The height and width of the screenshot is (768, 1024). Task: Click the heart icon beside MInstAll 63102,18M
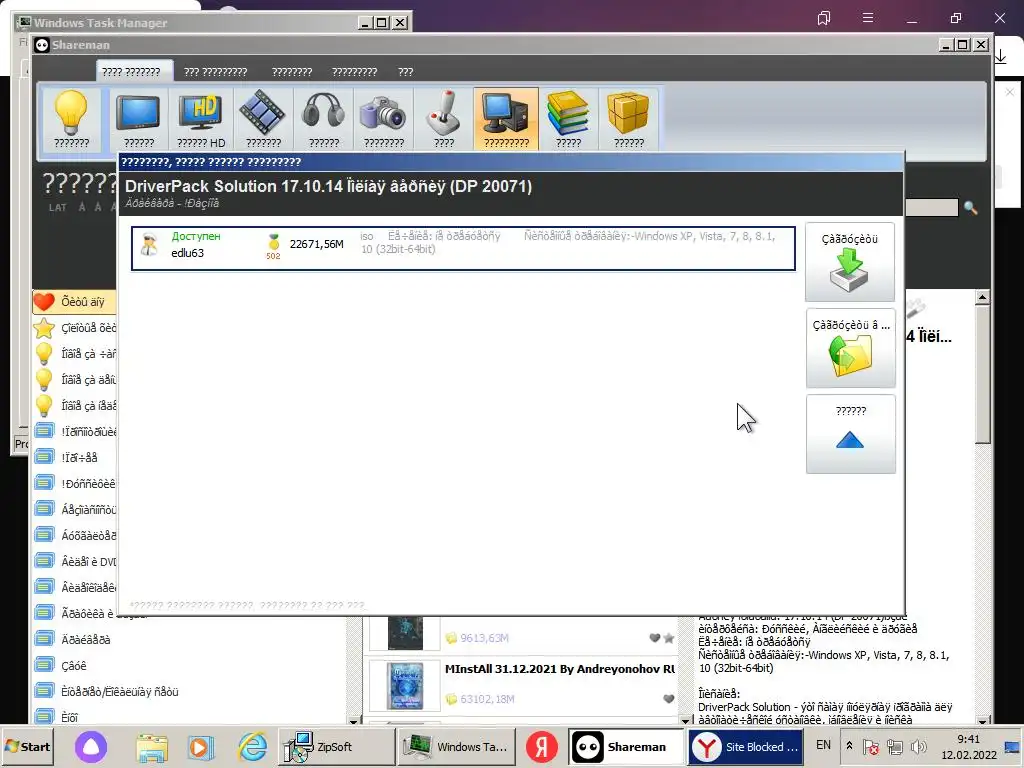point(668,699)
